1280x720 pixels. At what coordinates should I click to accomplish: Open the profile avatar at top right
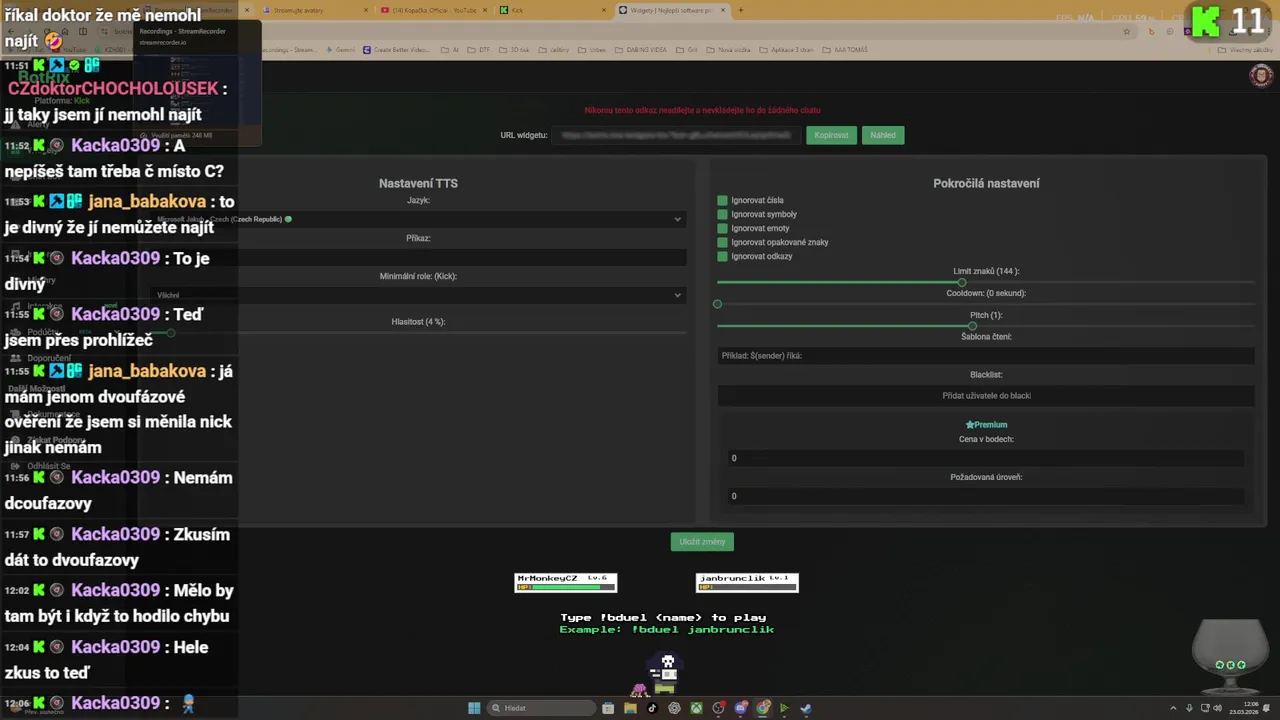(1261, 75)
